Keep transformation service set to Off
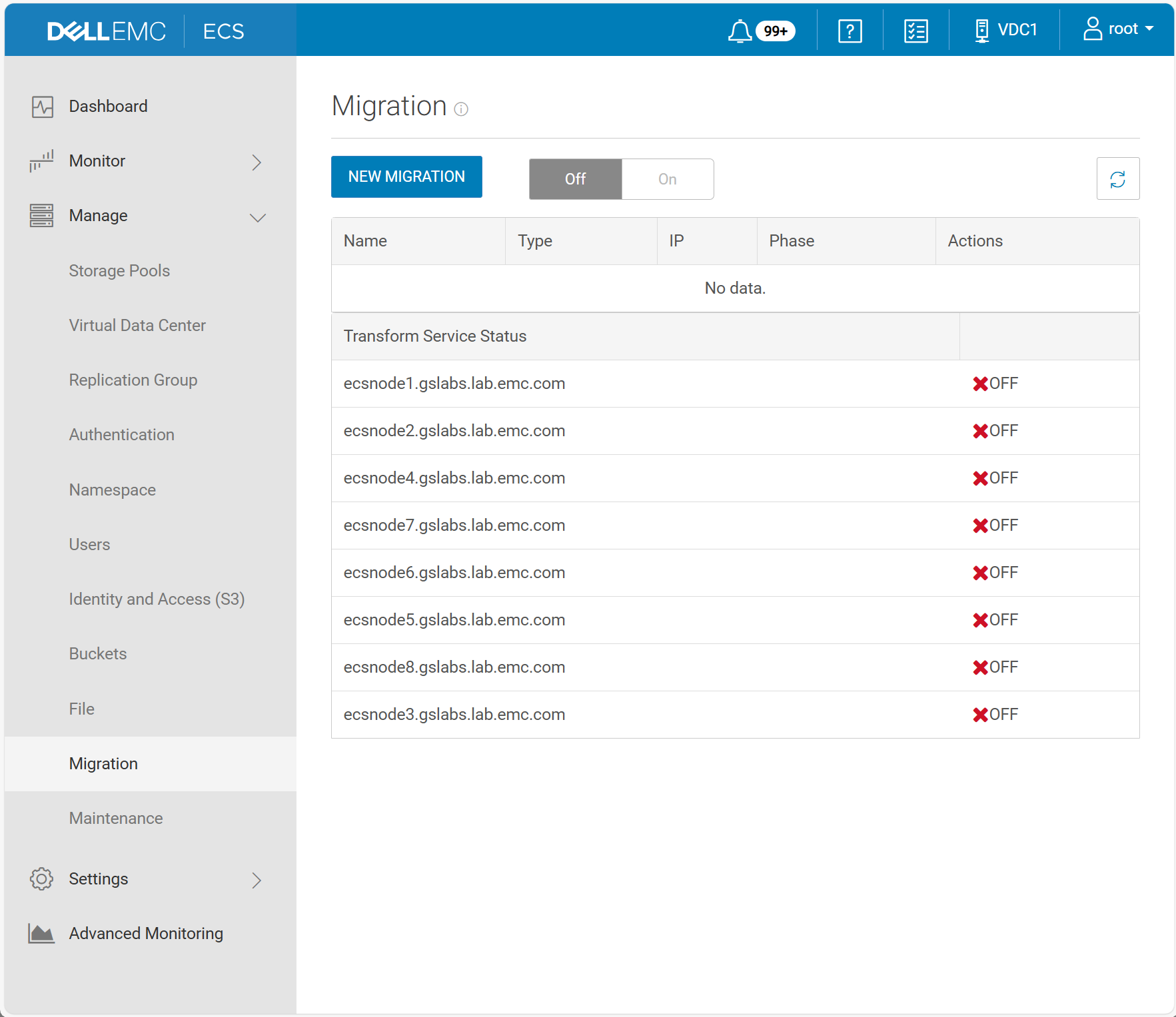This screenshot has width=1176, height=1017. point(575,178)
